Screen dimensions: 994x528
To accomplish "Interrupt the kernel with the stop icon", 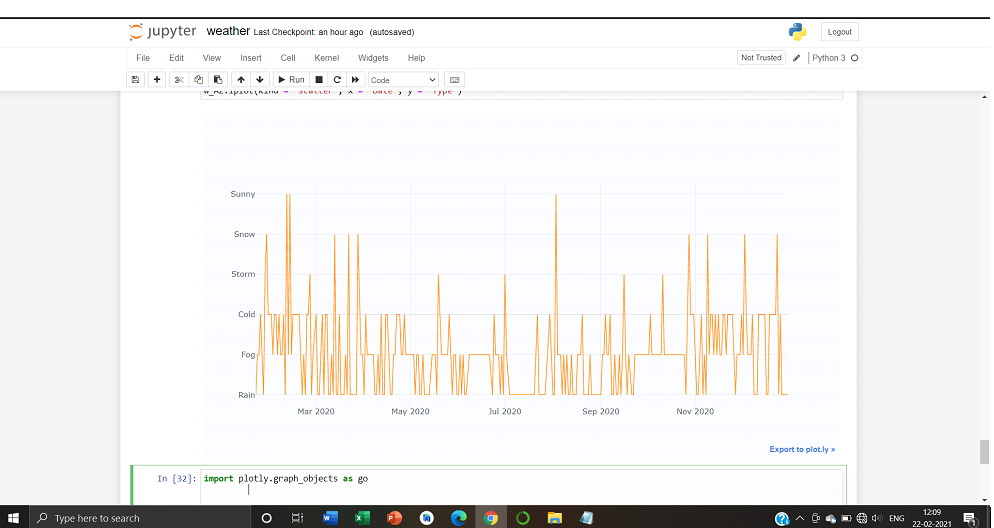I will point(319,79).
